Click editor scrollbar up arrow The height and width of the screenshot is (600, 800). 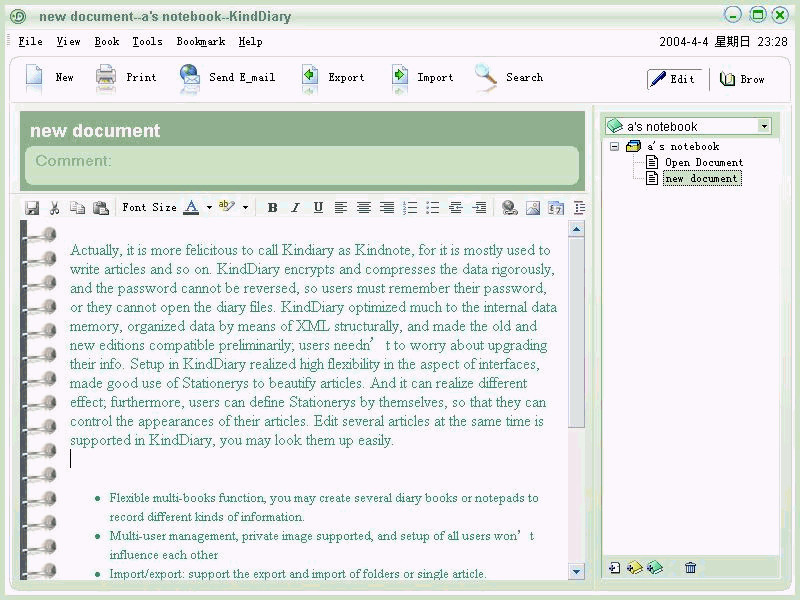(577, 229)
